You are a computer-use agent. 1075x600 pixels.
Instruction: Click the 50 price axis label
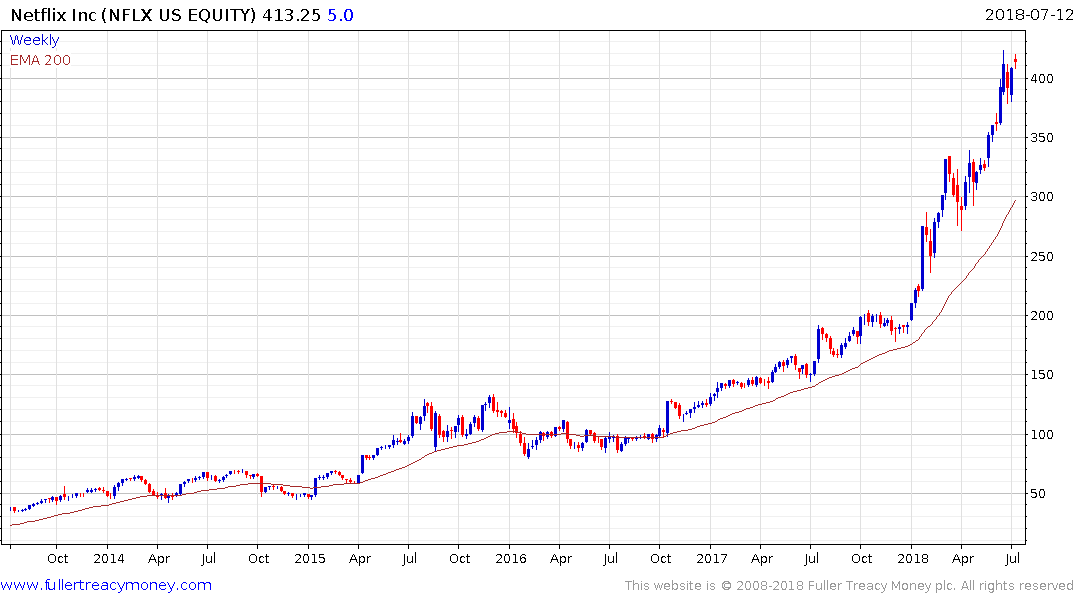(1038, 494)
